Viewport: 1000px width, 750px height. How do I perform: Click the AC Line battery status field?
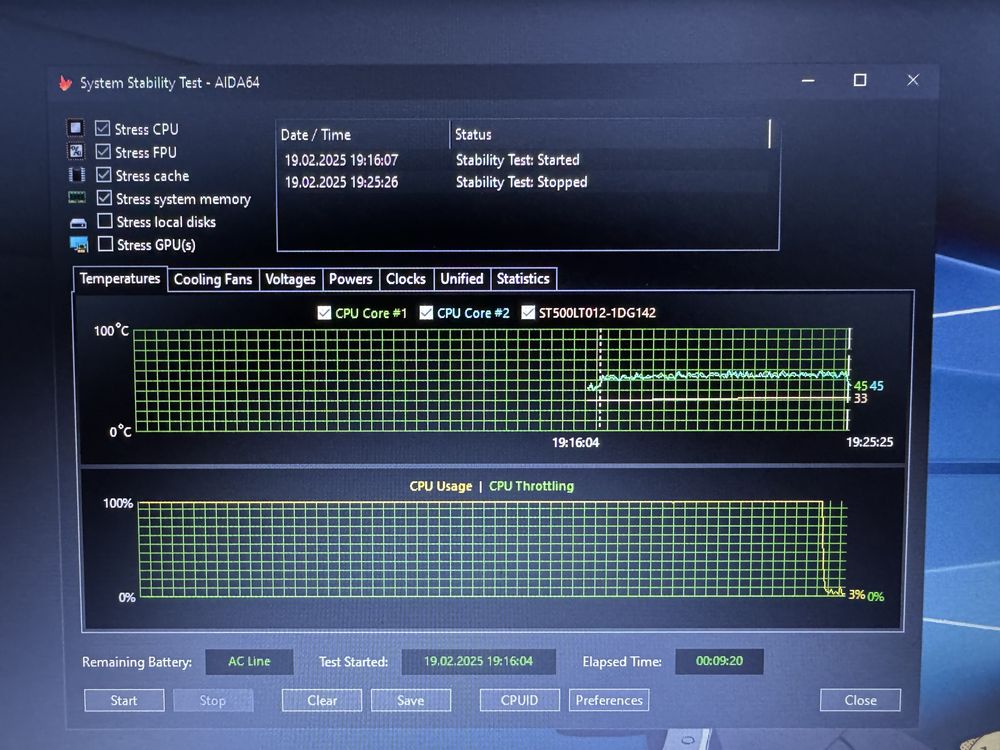click(249, 661)
